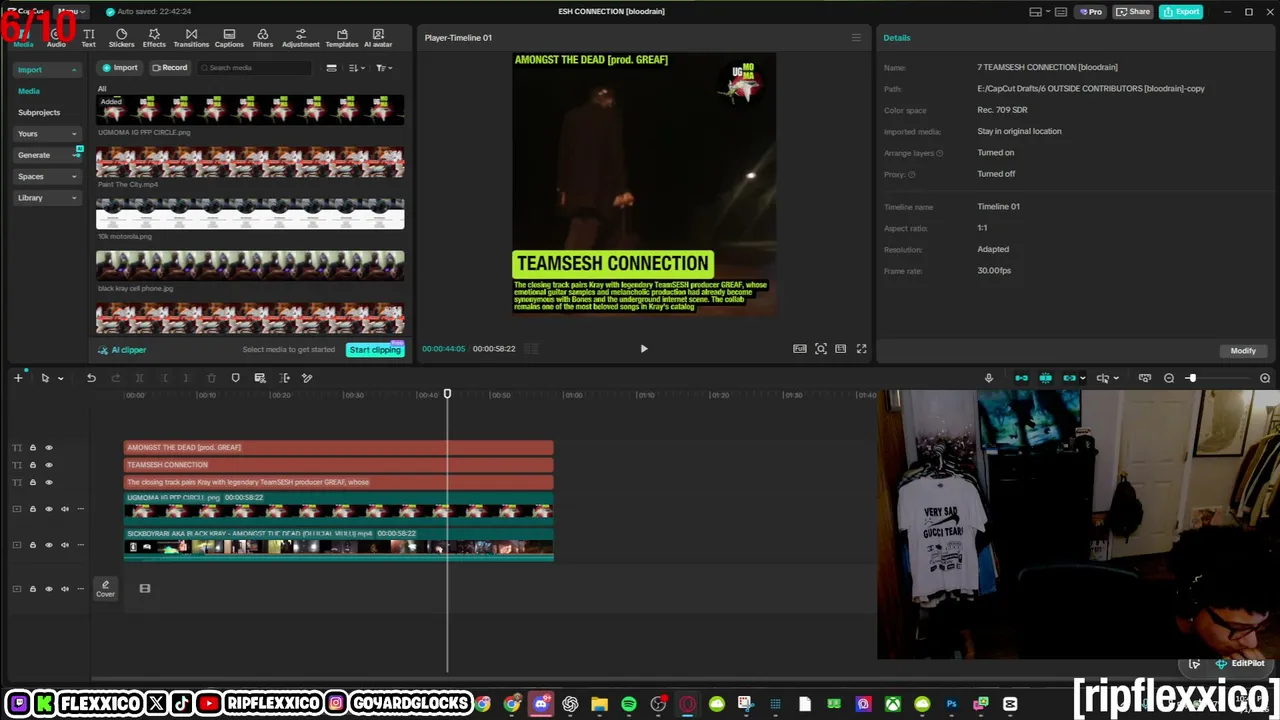
Task: Click the plus add-track icon on timeline toolbar
Action: [18, 378]
